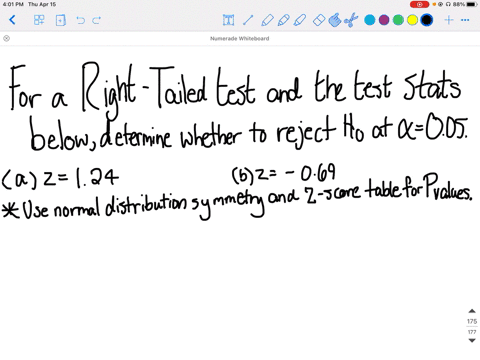Select the eraser tool
The width and height of the screenshot is (480, 360).
[319, 20]
